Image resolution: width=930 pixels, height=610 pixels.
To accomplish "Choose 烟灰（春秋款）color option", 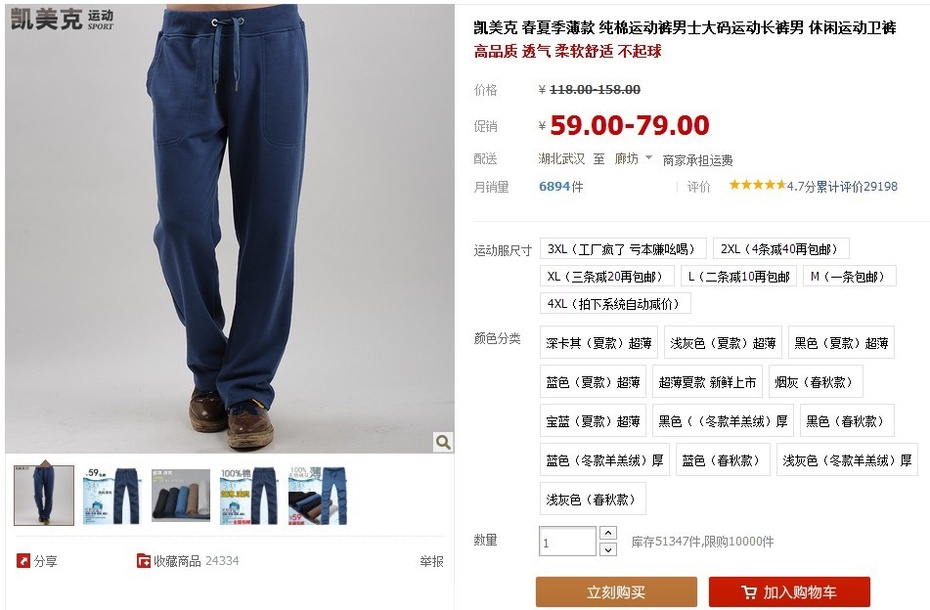I will click(x=816, y=382).
